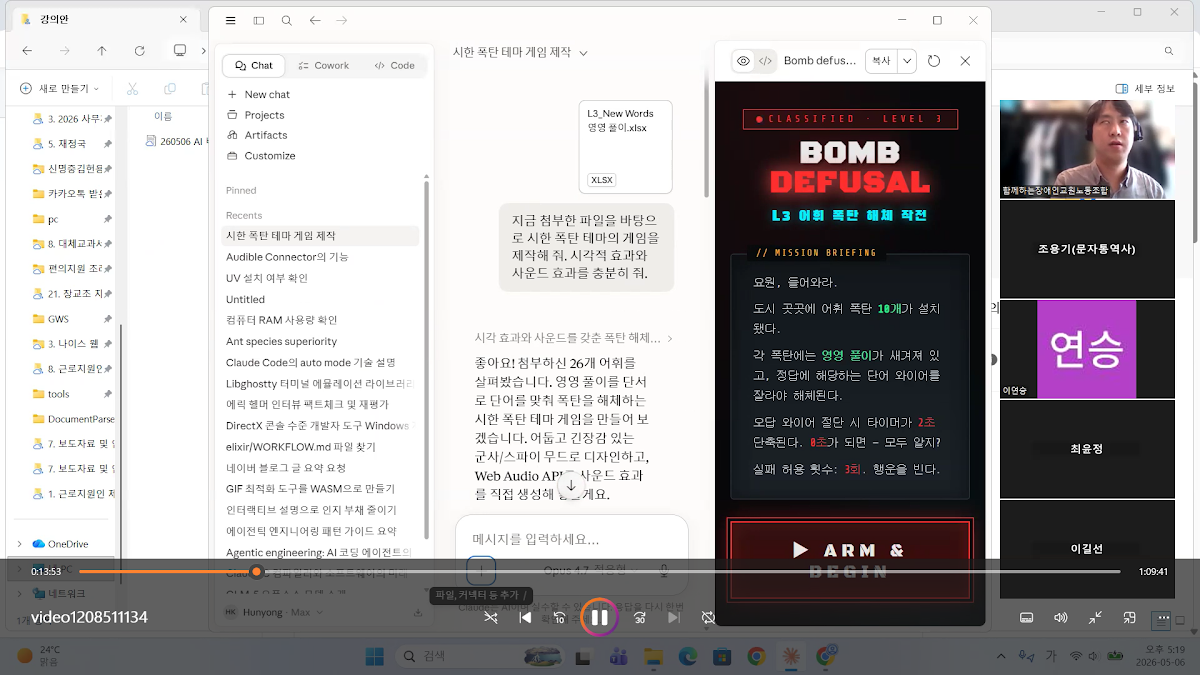The width and height of the screenshot is (1200, 675).
Task: Switch to the Chat tab
Action: (254, 65)
